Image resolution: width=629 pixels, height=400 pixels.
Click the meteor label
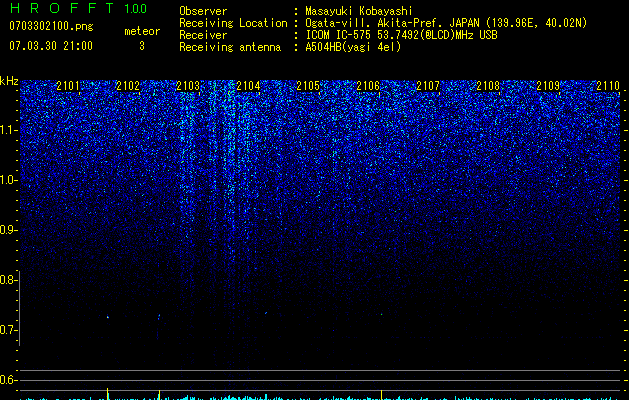click(x=142, y=31)
